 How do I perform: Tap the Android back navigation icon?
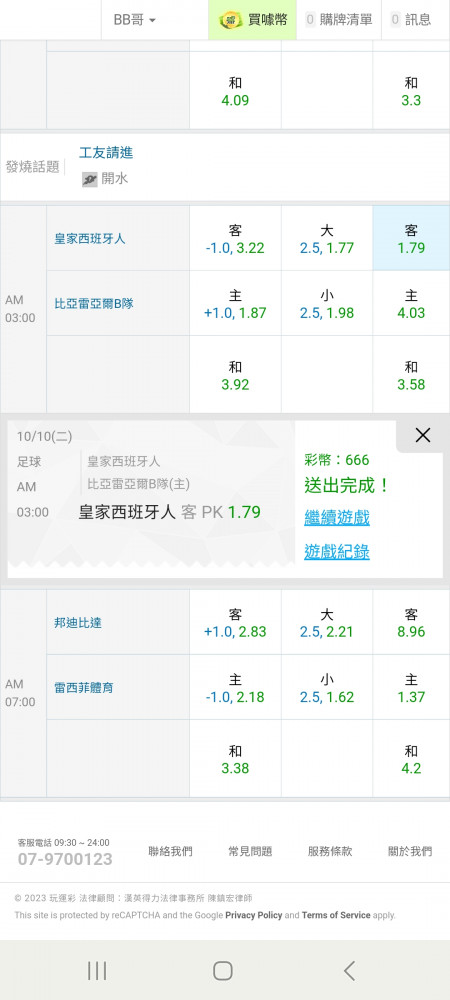click(349, 971)
